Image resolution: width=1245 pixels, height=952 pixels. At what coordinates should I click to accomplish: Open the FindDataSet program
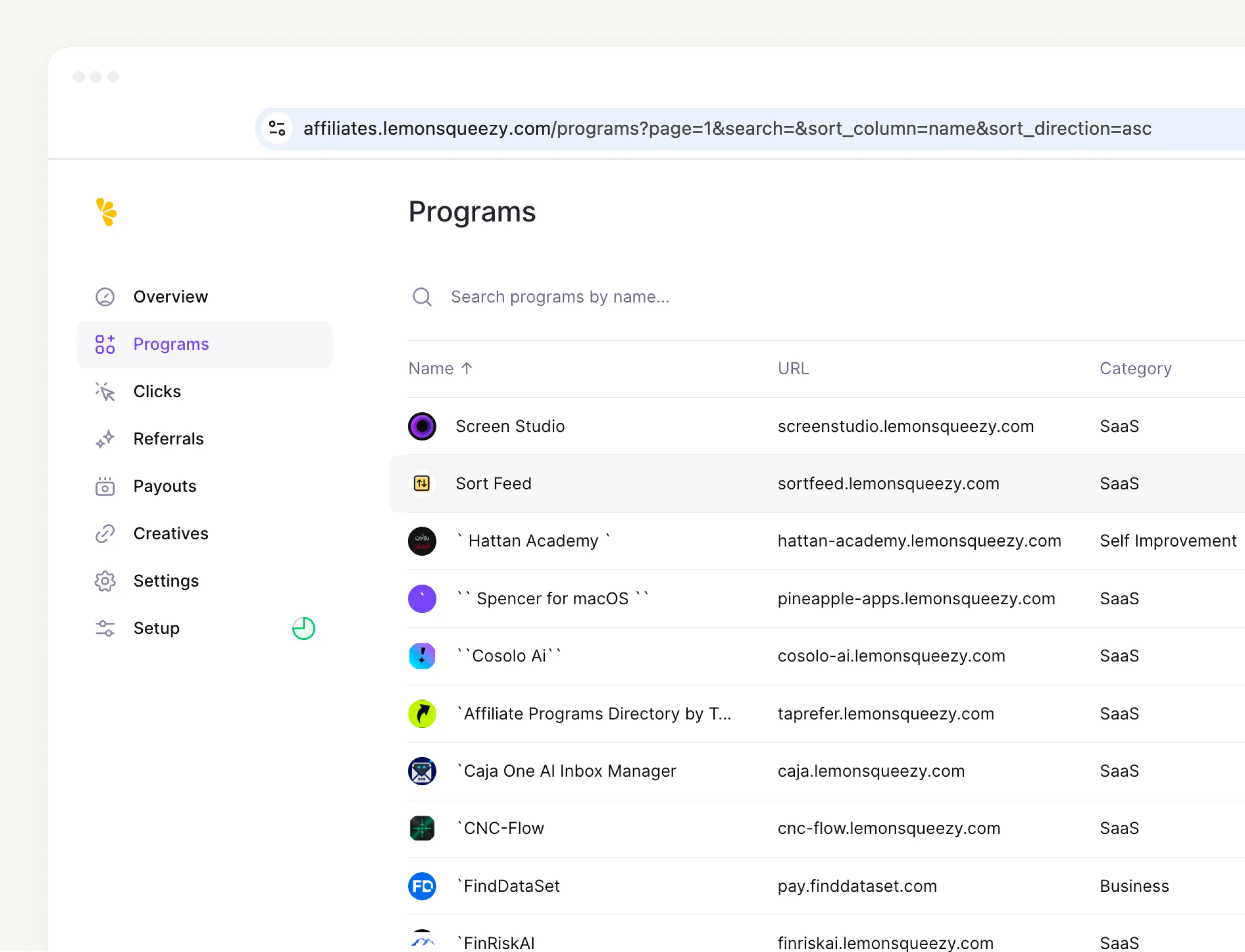point(508,886)
